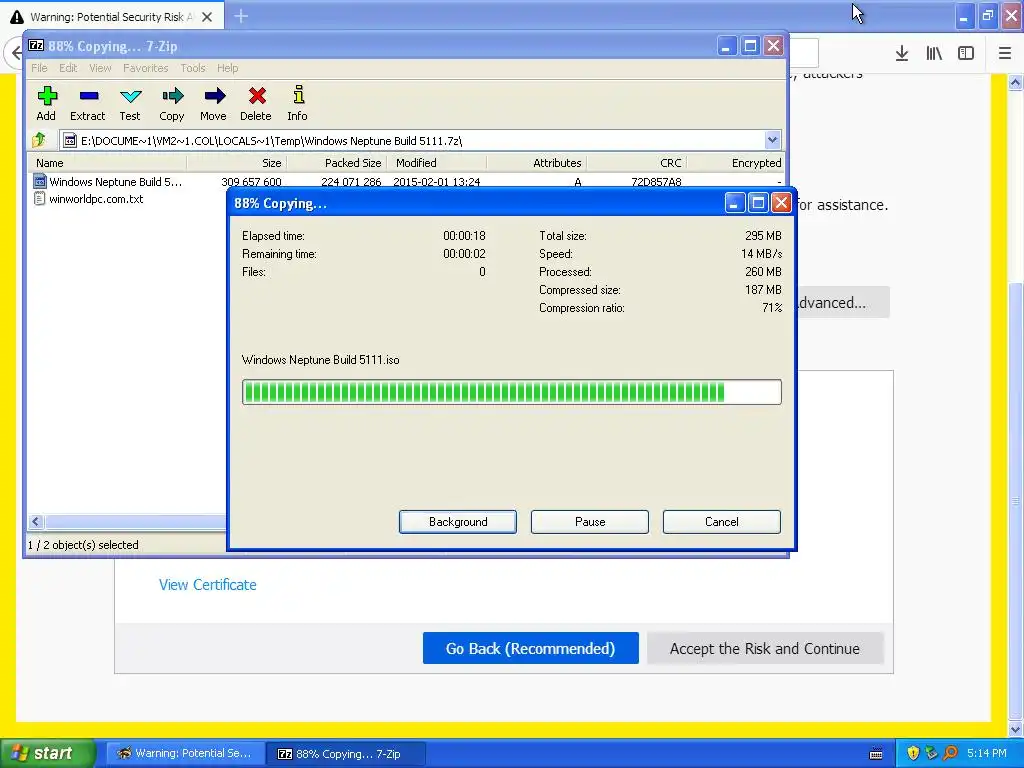The height and width of the screenshot is (768, 1024).
Task: Click the Add toolbar icon in 7-Zip
Action: (46, 97)
